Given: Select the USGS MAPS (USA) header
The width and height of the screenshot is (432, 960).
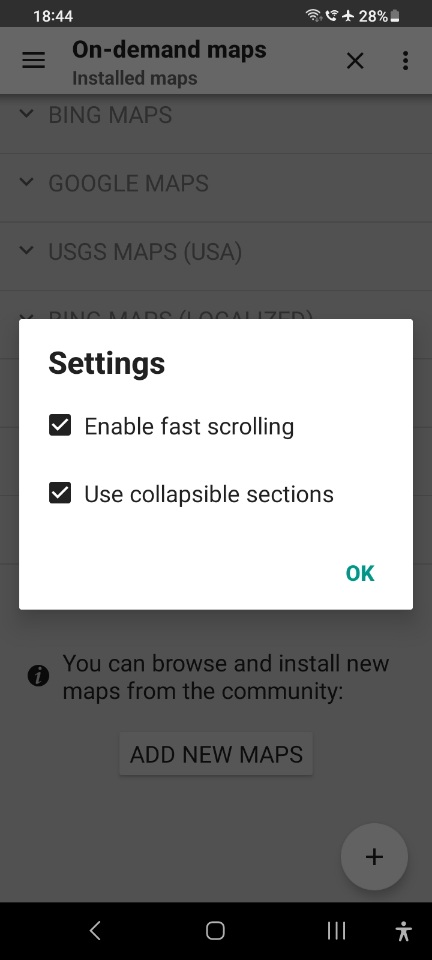Looking at the screenshot, I should click(216, 251).
